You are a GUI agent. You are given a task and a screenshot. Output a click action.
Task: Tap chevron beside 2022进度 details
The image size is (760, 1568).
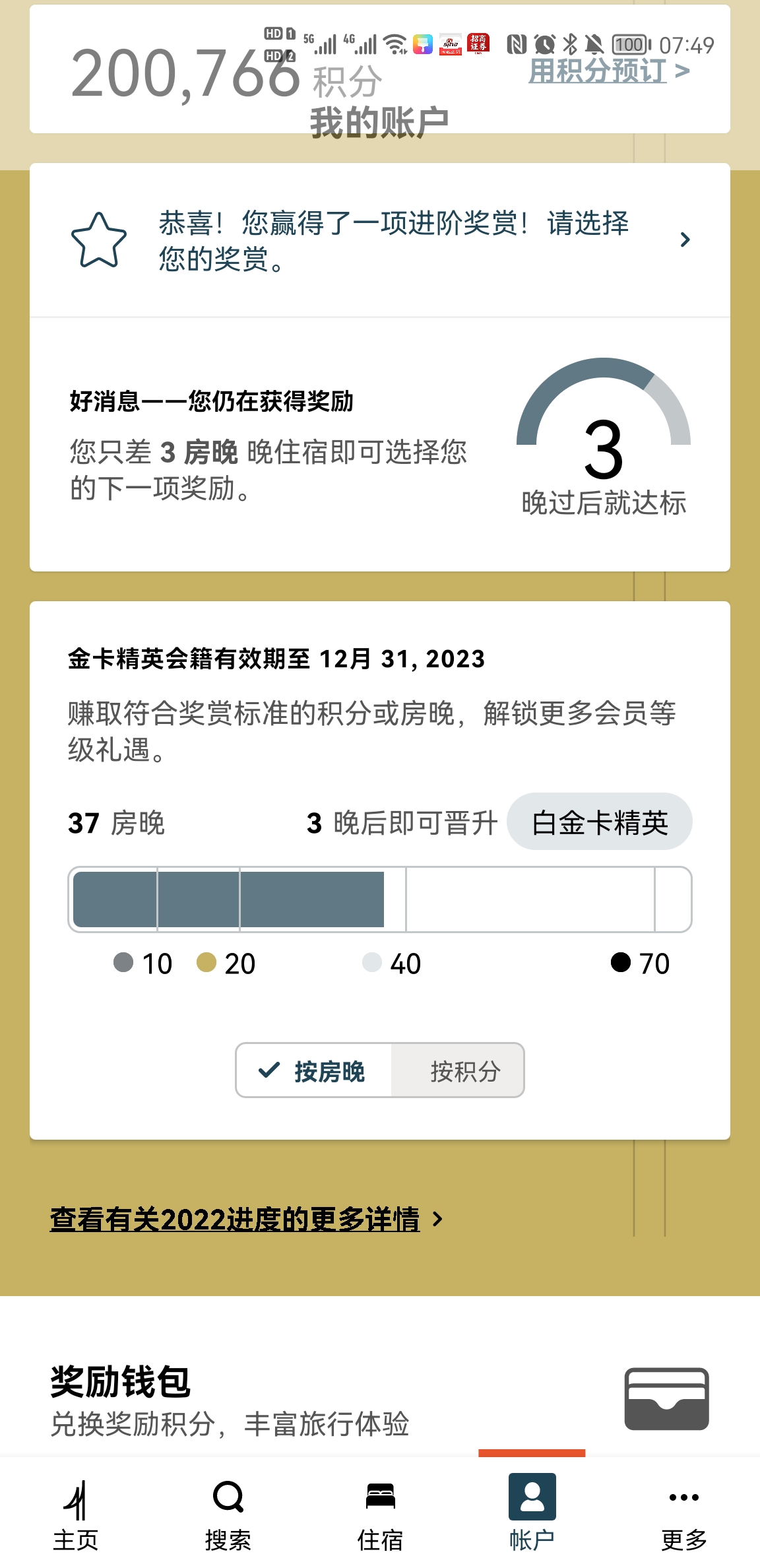pyautogui.click(x=437, y=1219)
